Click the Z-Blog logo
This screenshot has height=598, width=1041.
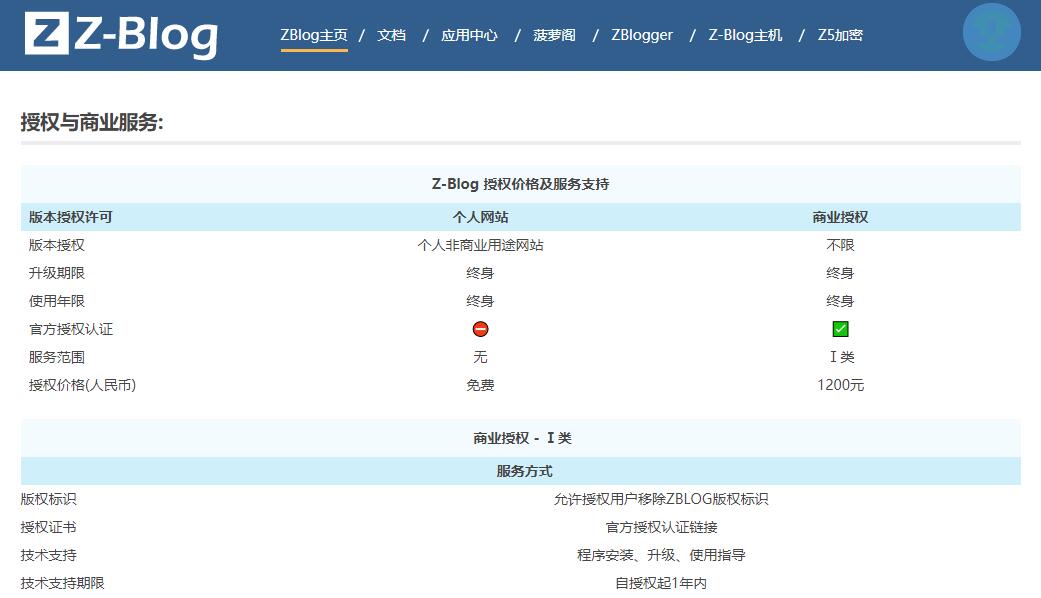(121, 35)
